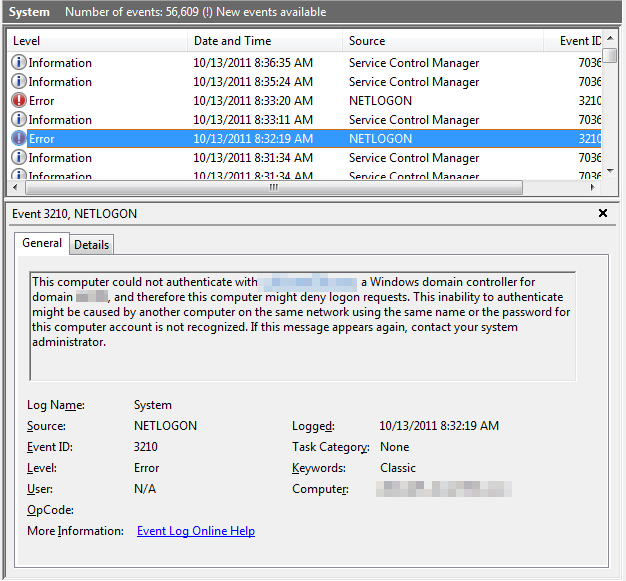Click the information icon at 8:36:35 AM
Viewport: 626px width, 581px height.
[x=19, y=63]
